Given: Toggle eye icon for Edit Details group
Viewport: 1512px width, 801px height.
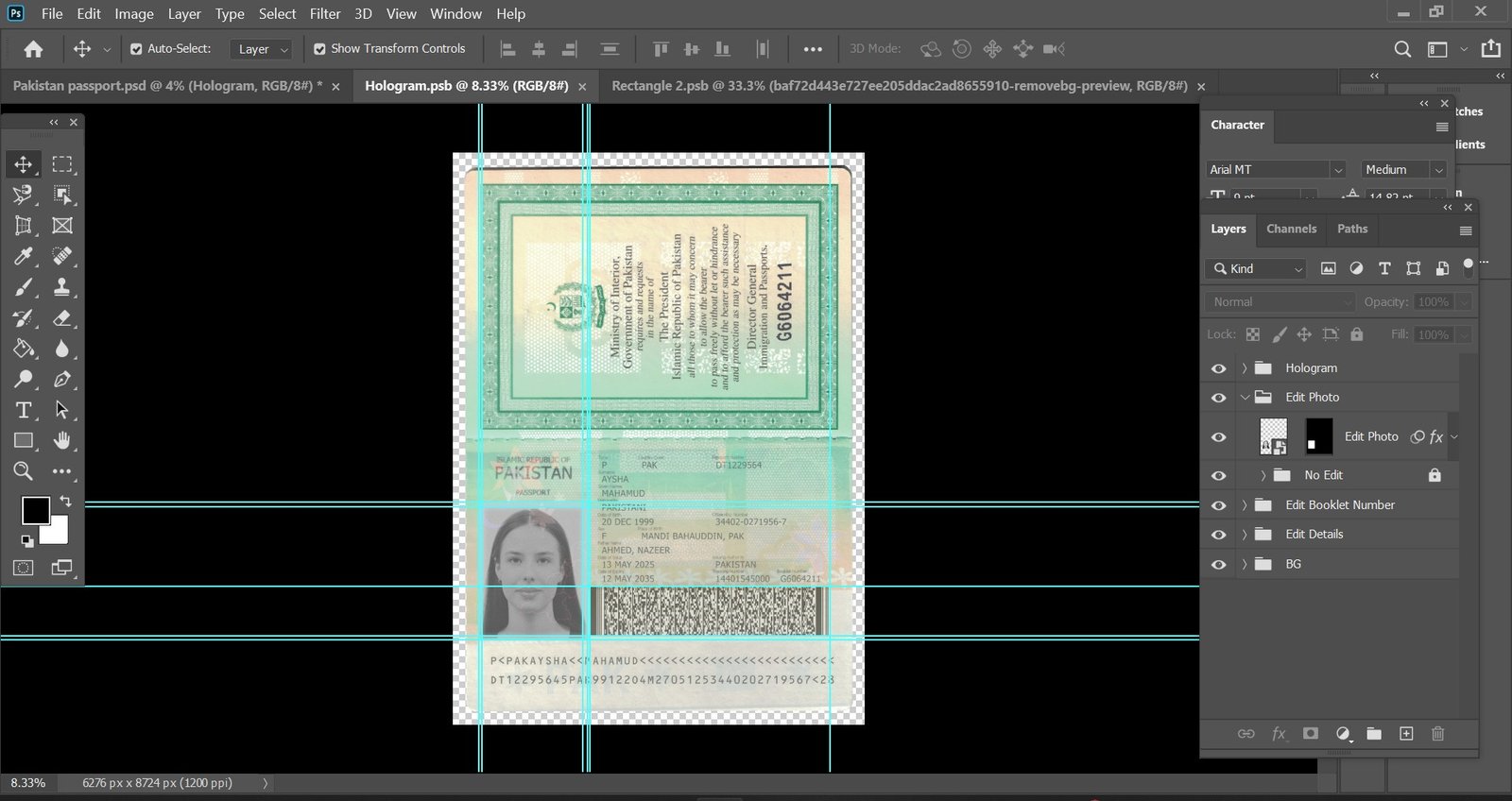Looking at the screenshot, I should 1219,535.
